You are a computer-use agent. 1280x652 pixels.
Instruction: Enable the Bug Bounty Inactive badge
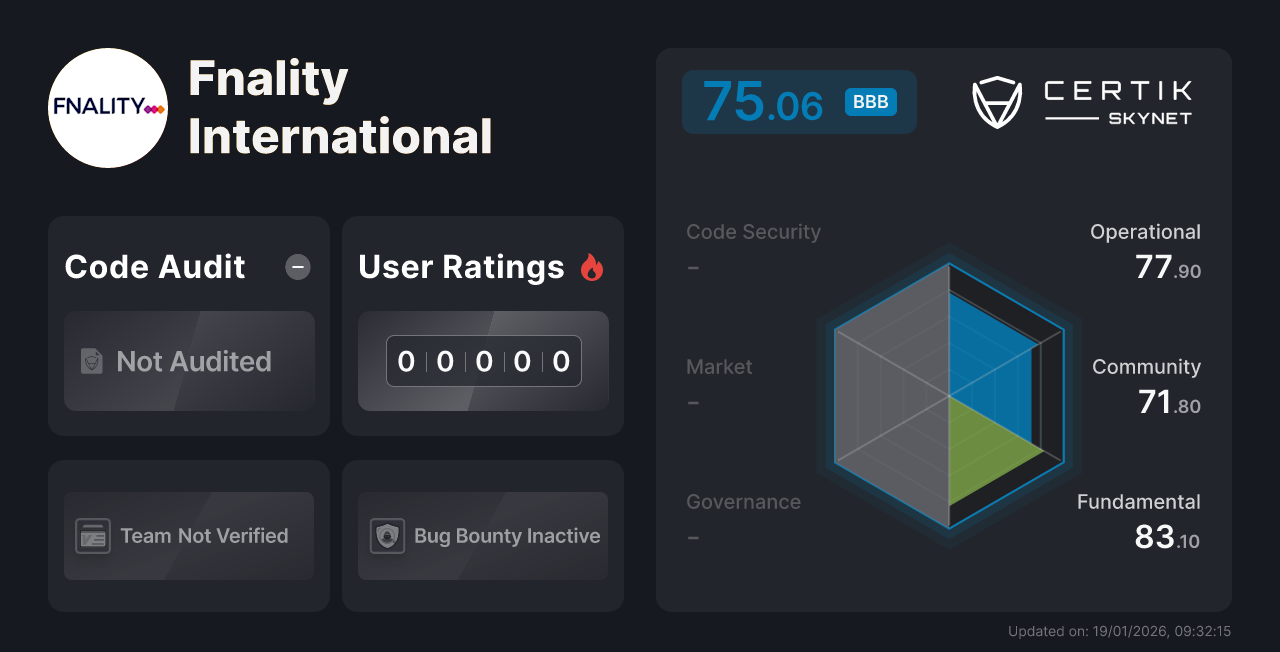click(x=482, y=535)
